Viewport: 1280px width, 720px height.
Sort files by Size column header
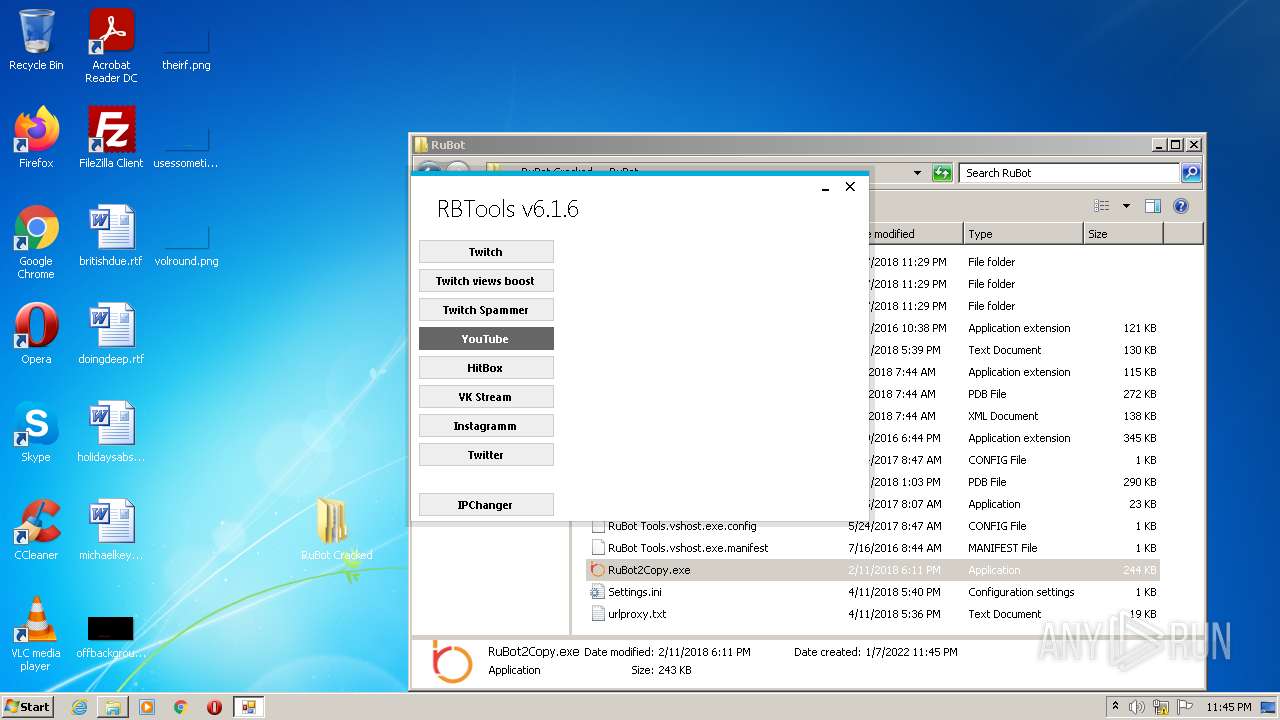(1123, 234)
